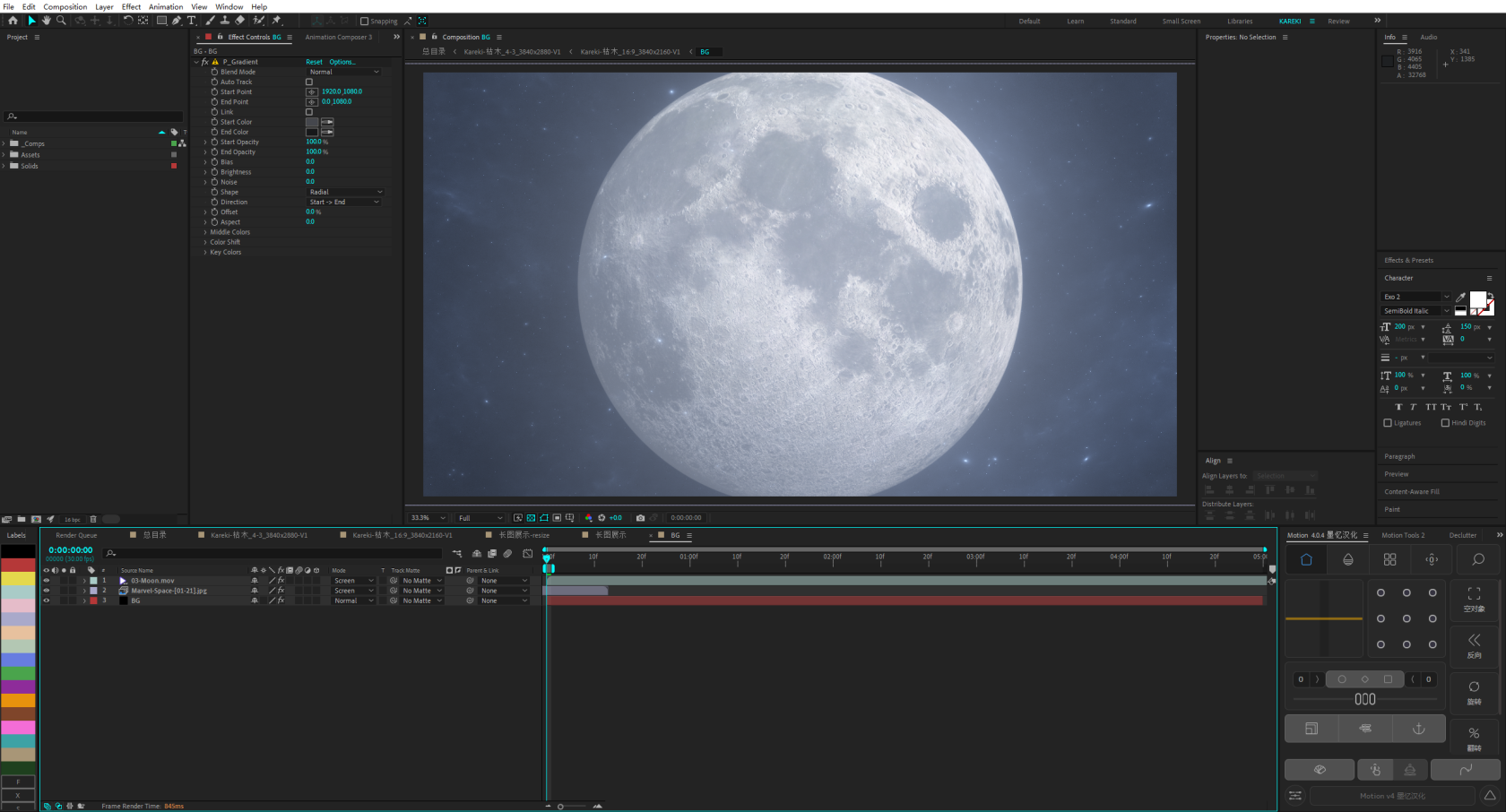This screenshot has width=1506, height=812.
Task: Click the four-squares icon in Motion panel
Action: pyautogui.click(x=1389, y=559)
